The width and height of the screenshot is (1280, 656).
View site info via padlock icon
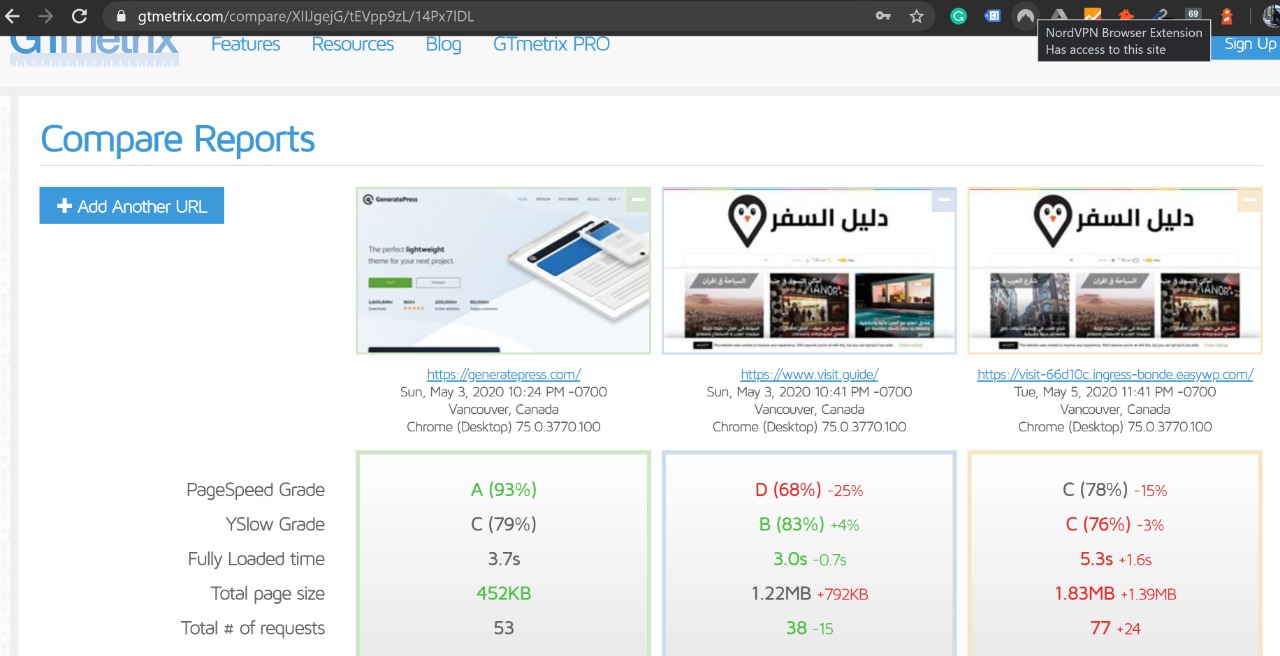[x=120, y=16]
